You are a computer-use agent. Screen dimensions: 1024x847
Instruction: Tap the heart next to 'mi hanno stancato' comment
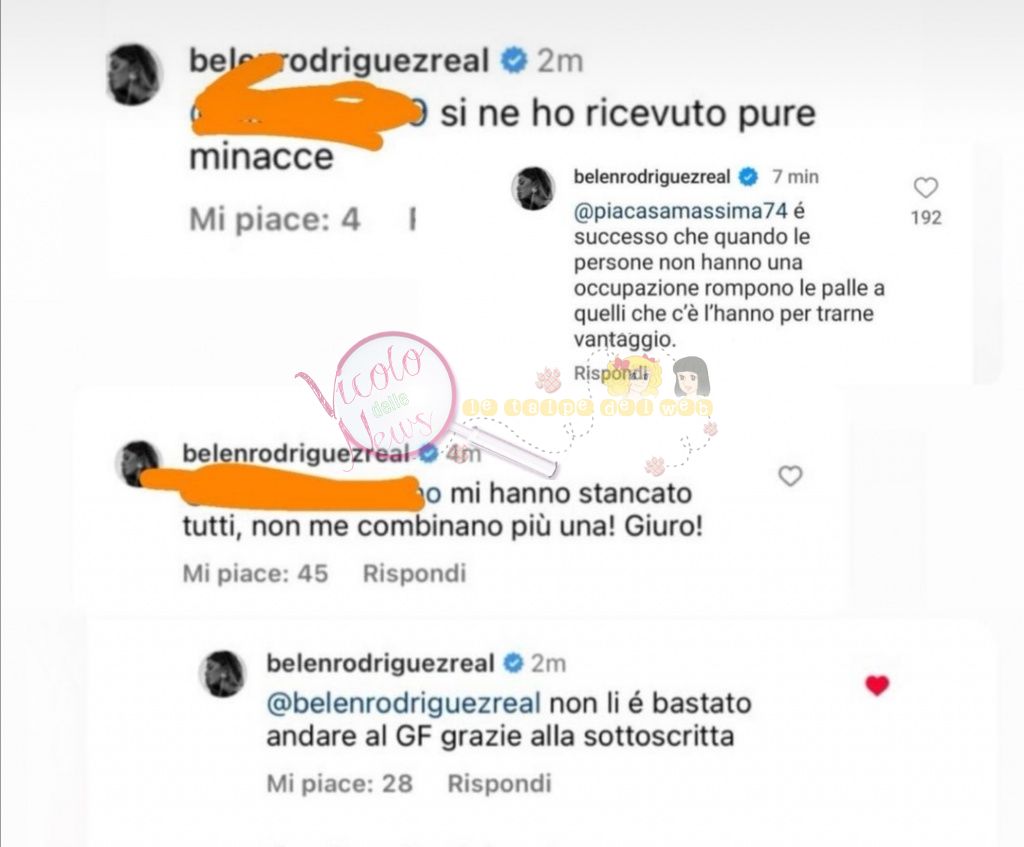[790, 476]
